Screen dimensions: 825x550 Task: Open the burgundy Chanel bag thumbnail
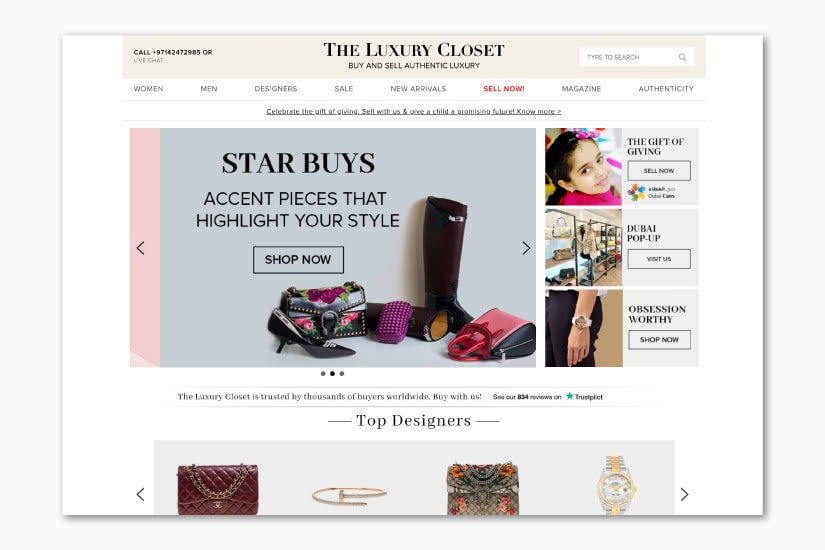tap(217, 489)
